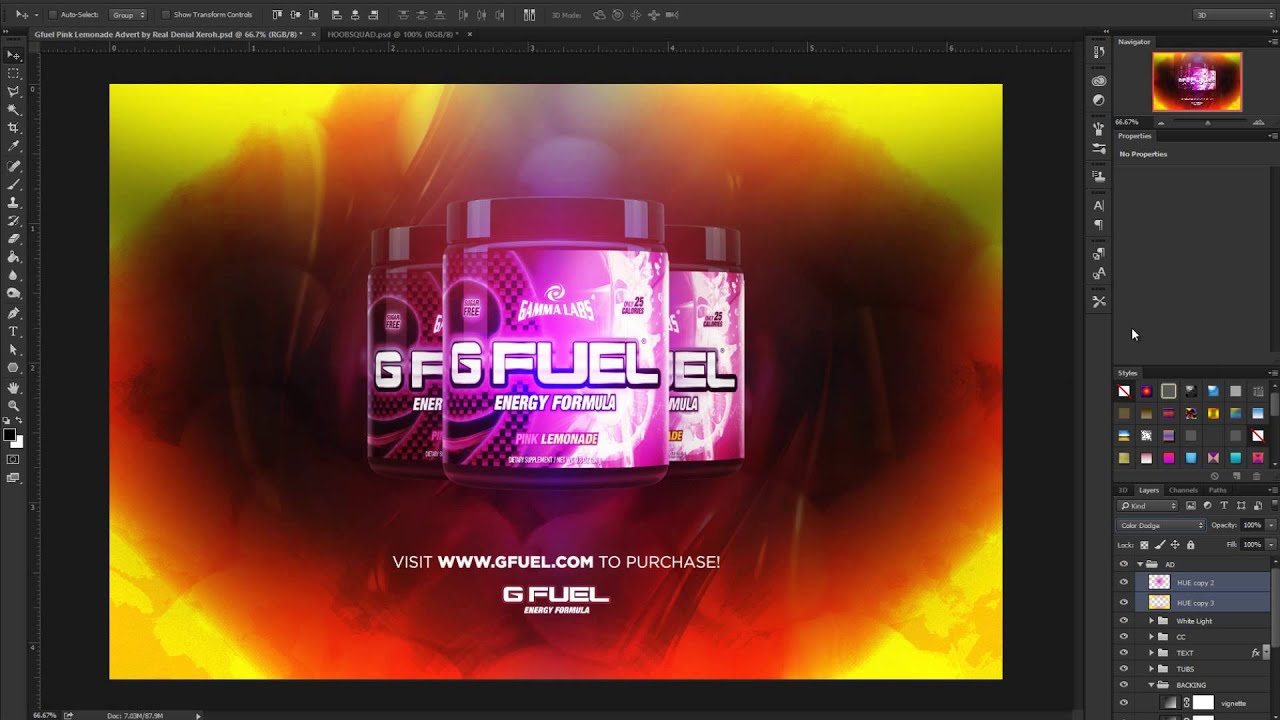Viewport: 1280px width, 720px height.
Task: Select the vignette layer mask thumbnail
Action: click(1203, 703)
